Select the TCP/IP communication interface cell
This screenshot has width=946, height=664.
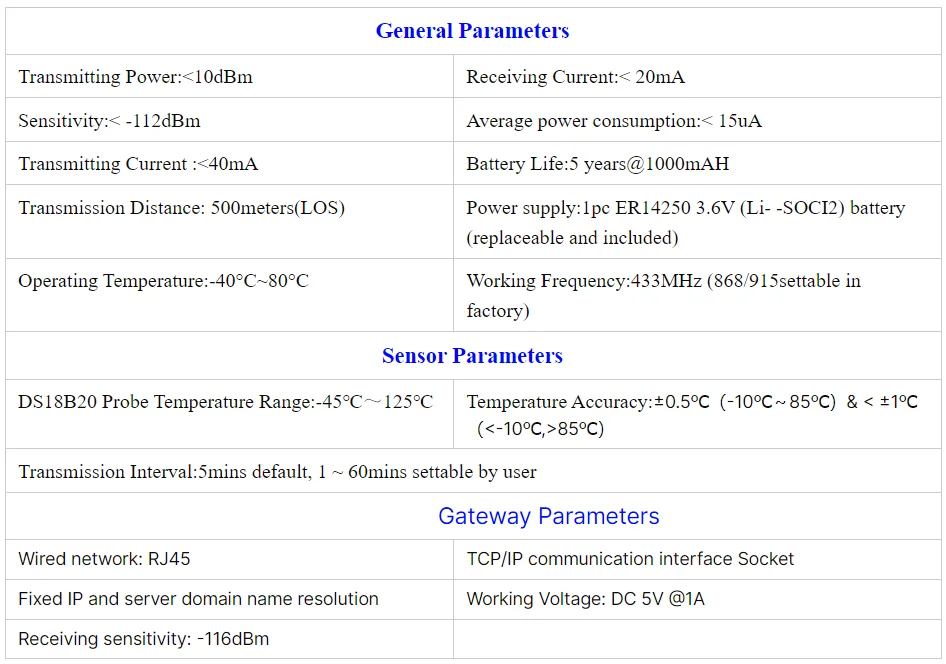(x=630, y=559)
